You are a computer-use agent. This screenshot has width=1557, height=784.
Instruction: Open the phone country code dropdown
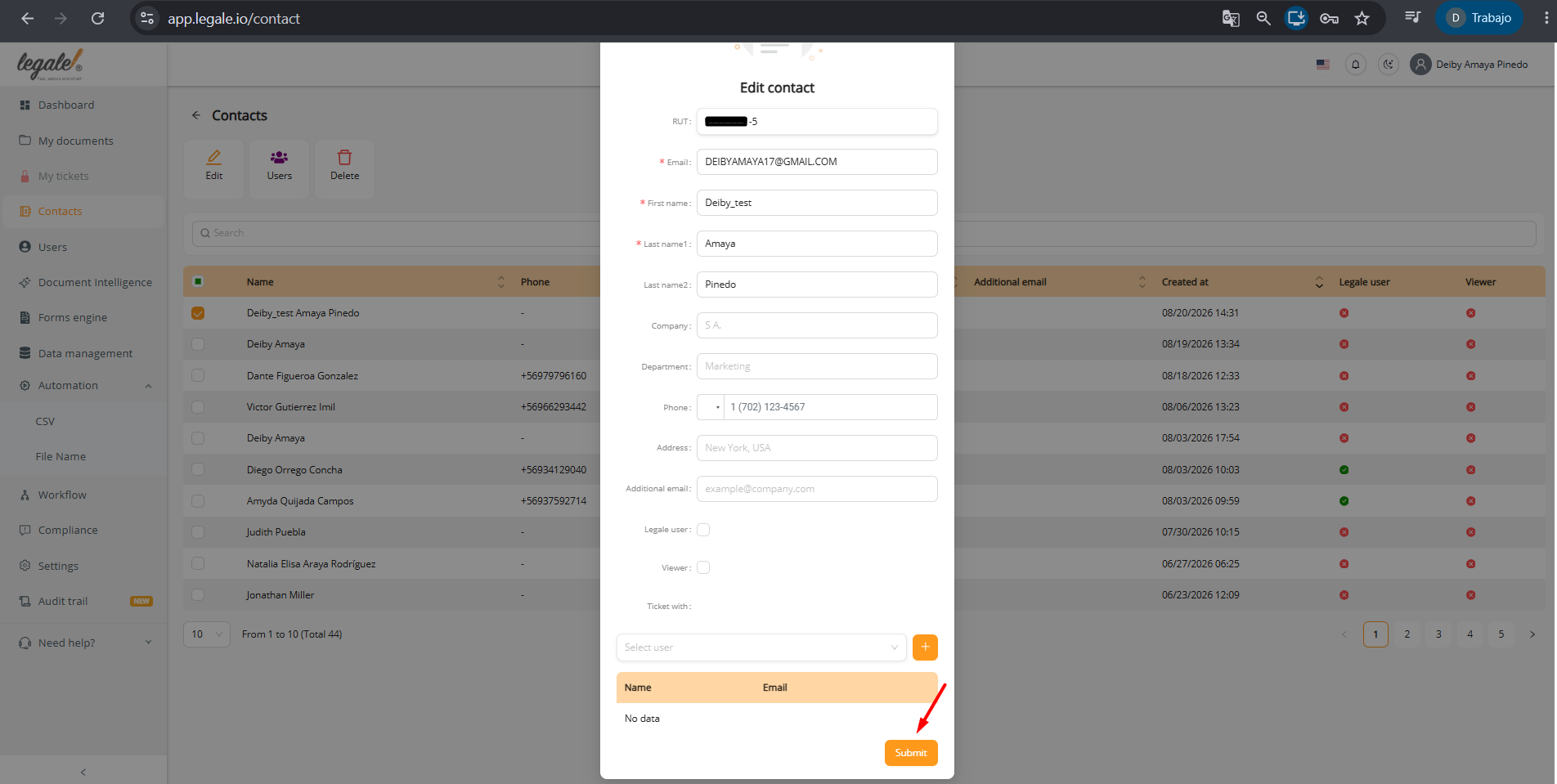(x=711, y=407)
